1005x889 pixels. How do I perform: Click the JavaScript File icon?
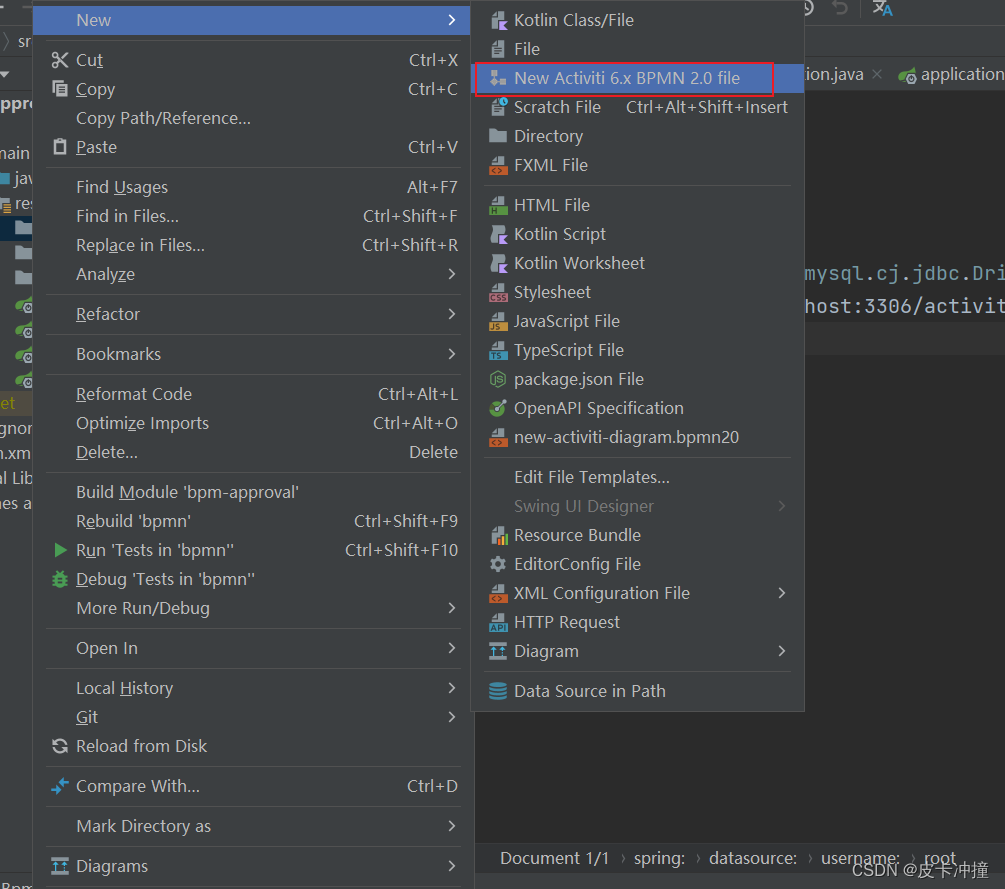[498, 321]
